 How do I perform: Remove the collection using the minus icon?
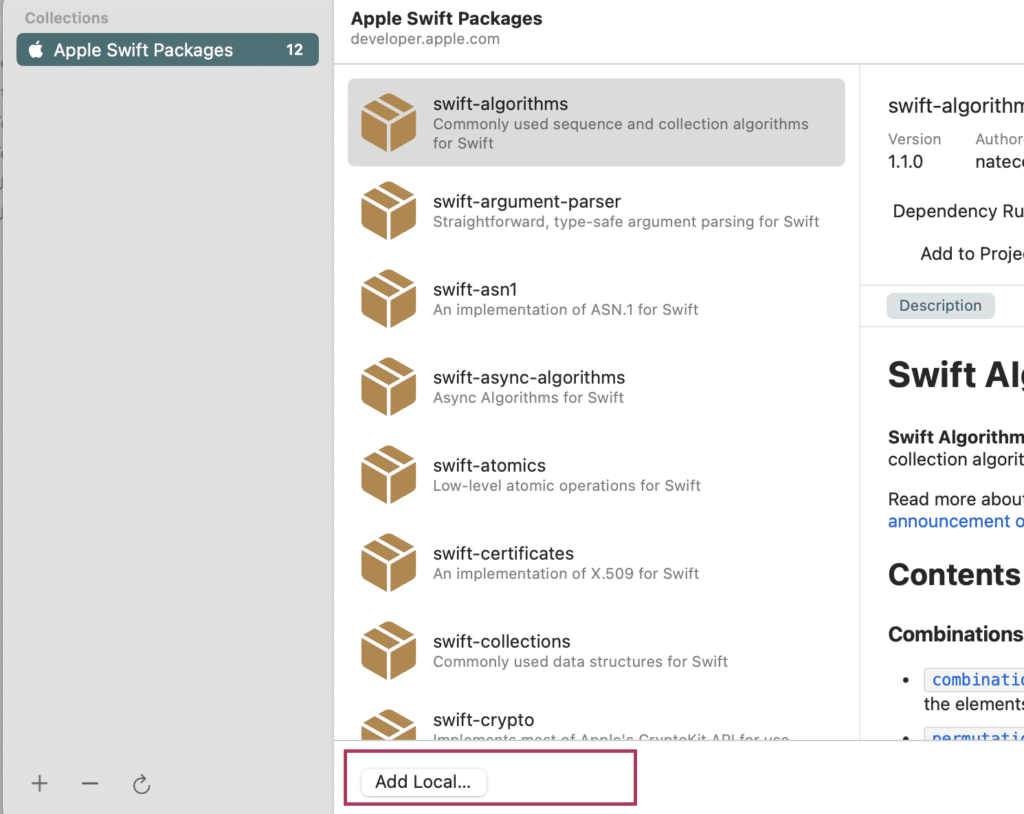pos(89,784)
